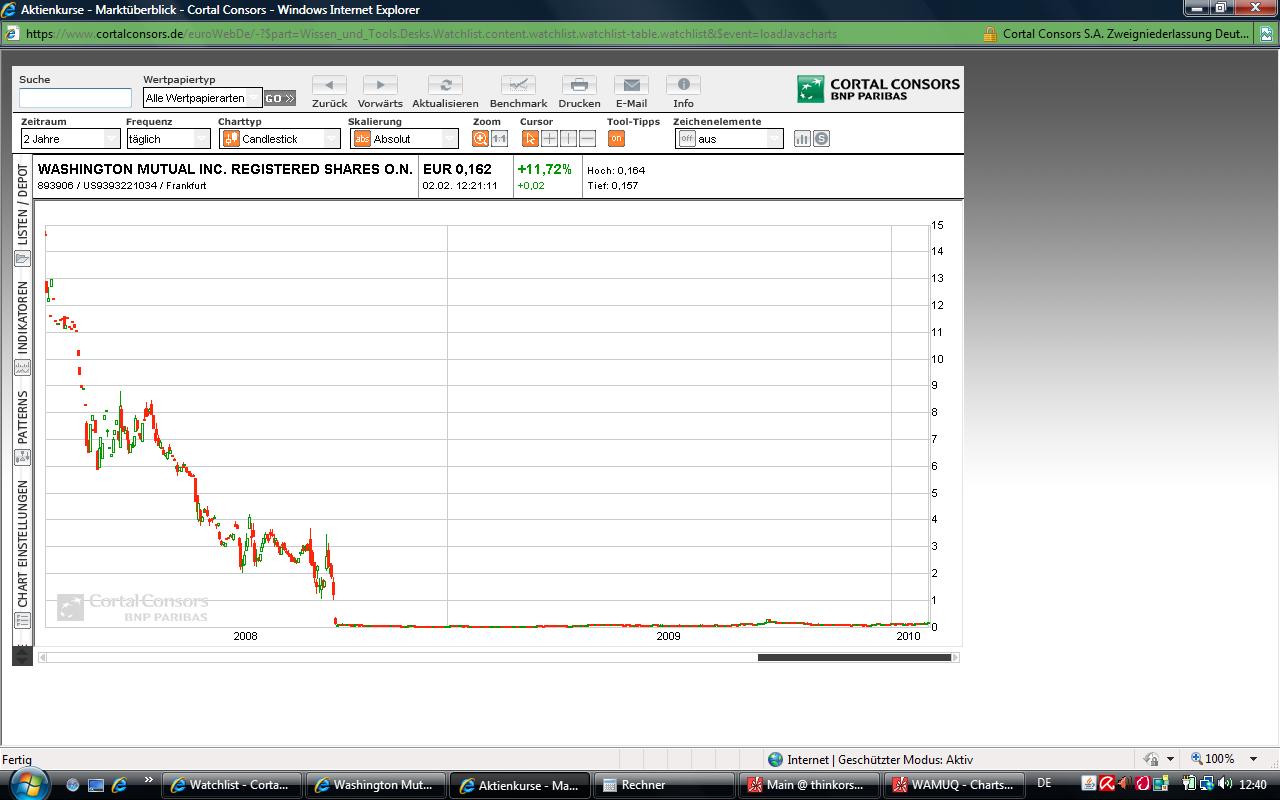Select the crosshair cursor mode

549,139
